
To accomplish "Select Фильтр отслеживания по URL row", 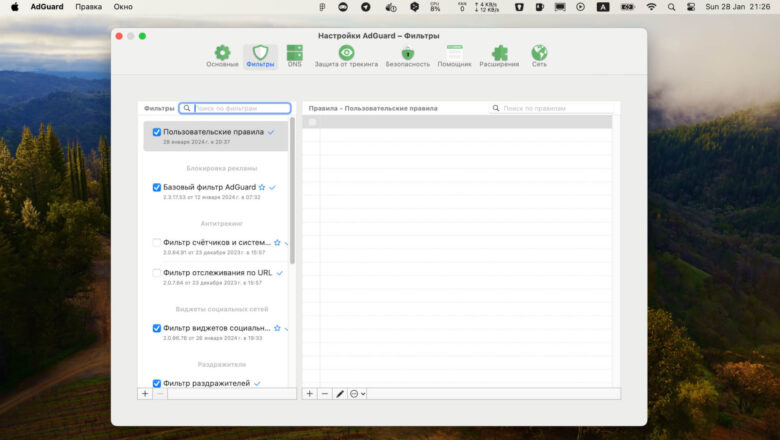I will [216, 277].
